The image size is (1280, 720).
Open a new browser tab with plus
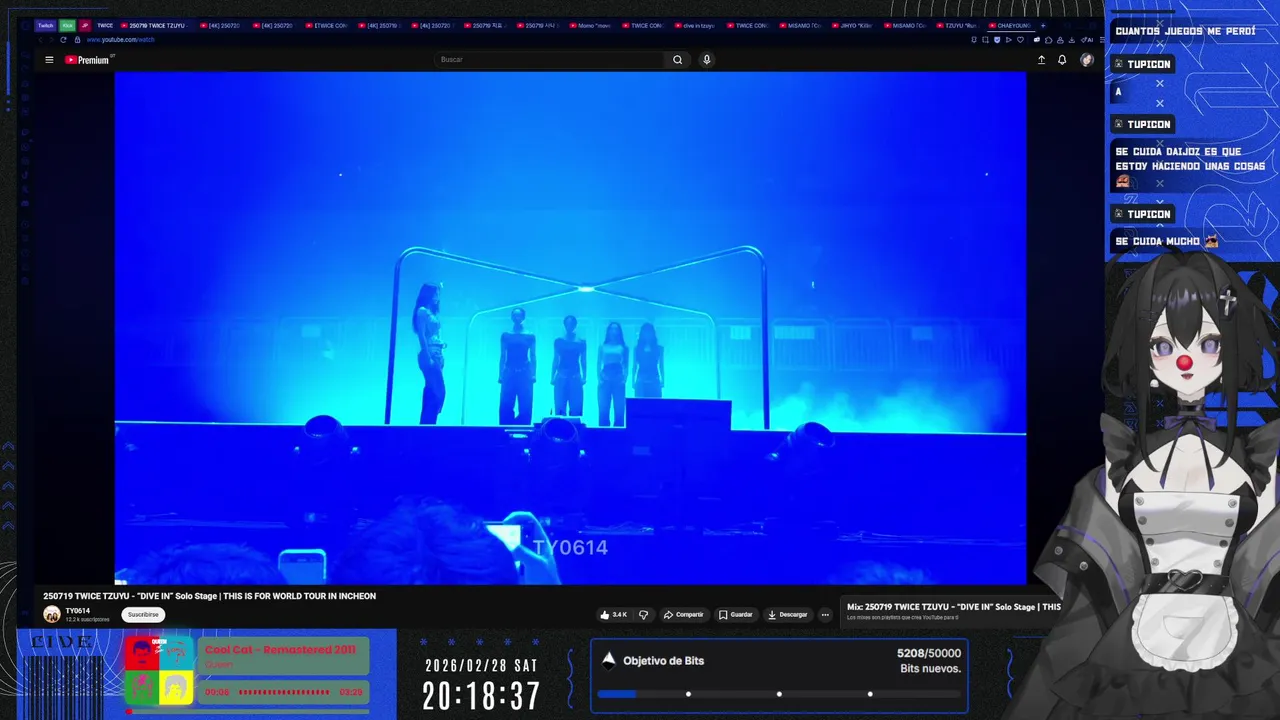tap(1043, 25)
